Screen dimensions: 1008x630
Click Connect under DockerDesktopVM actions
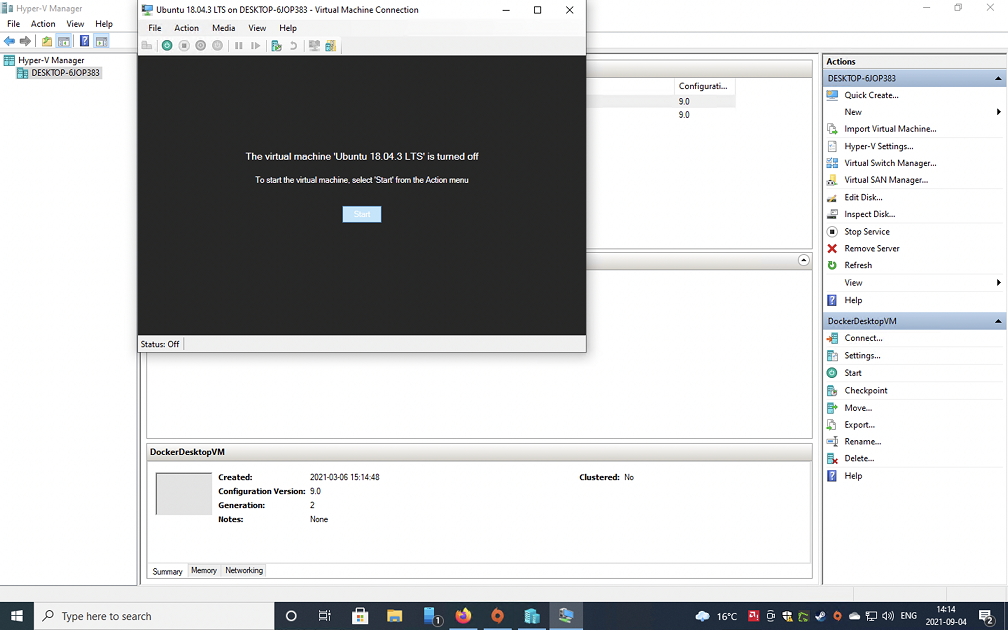coord(863,338)
